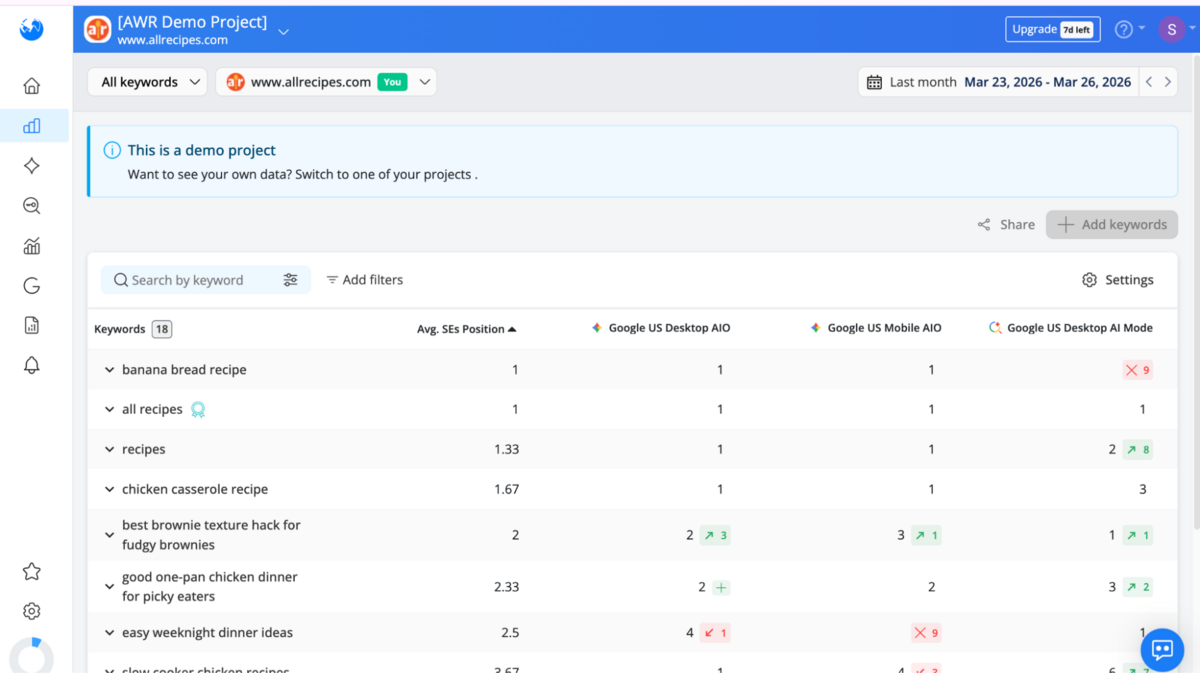This screenshot has width=1200, height=673.
Task: Click the 2.33 average position value
Action: click(x=506, y=587)
